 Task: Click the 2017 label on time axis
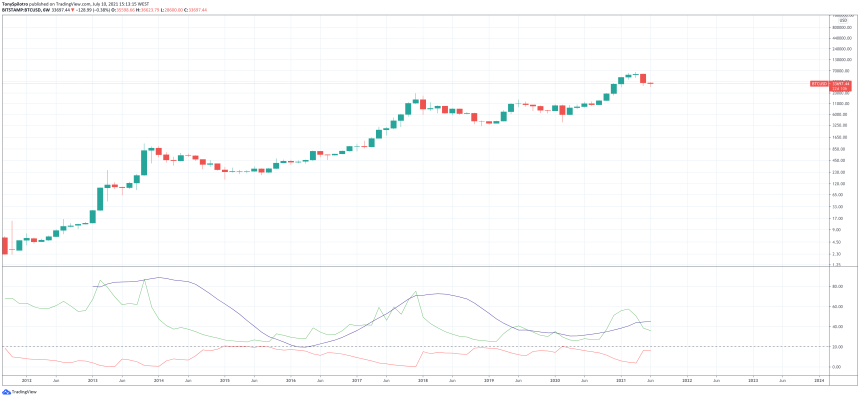click(357, 379)
